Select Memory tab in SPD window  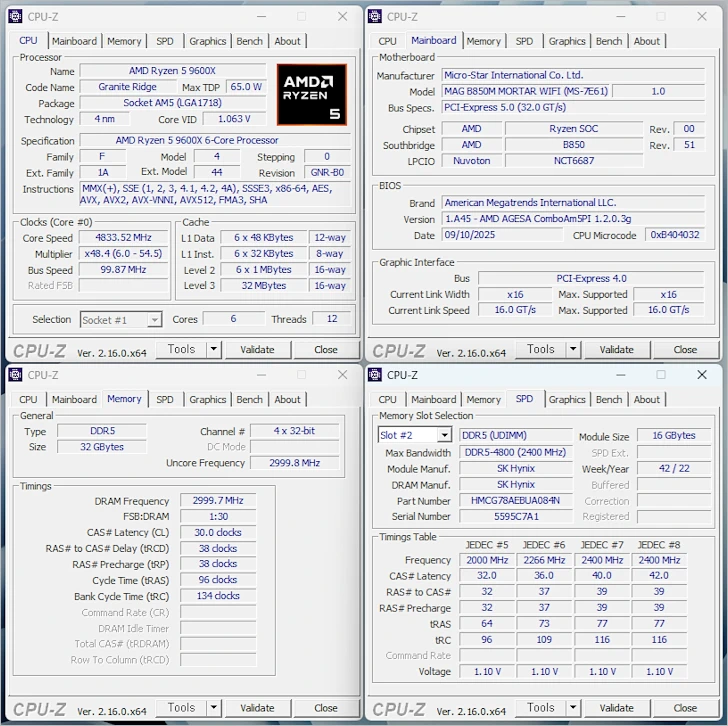click(x=483, y=400)
